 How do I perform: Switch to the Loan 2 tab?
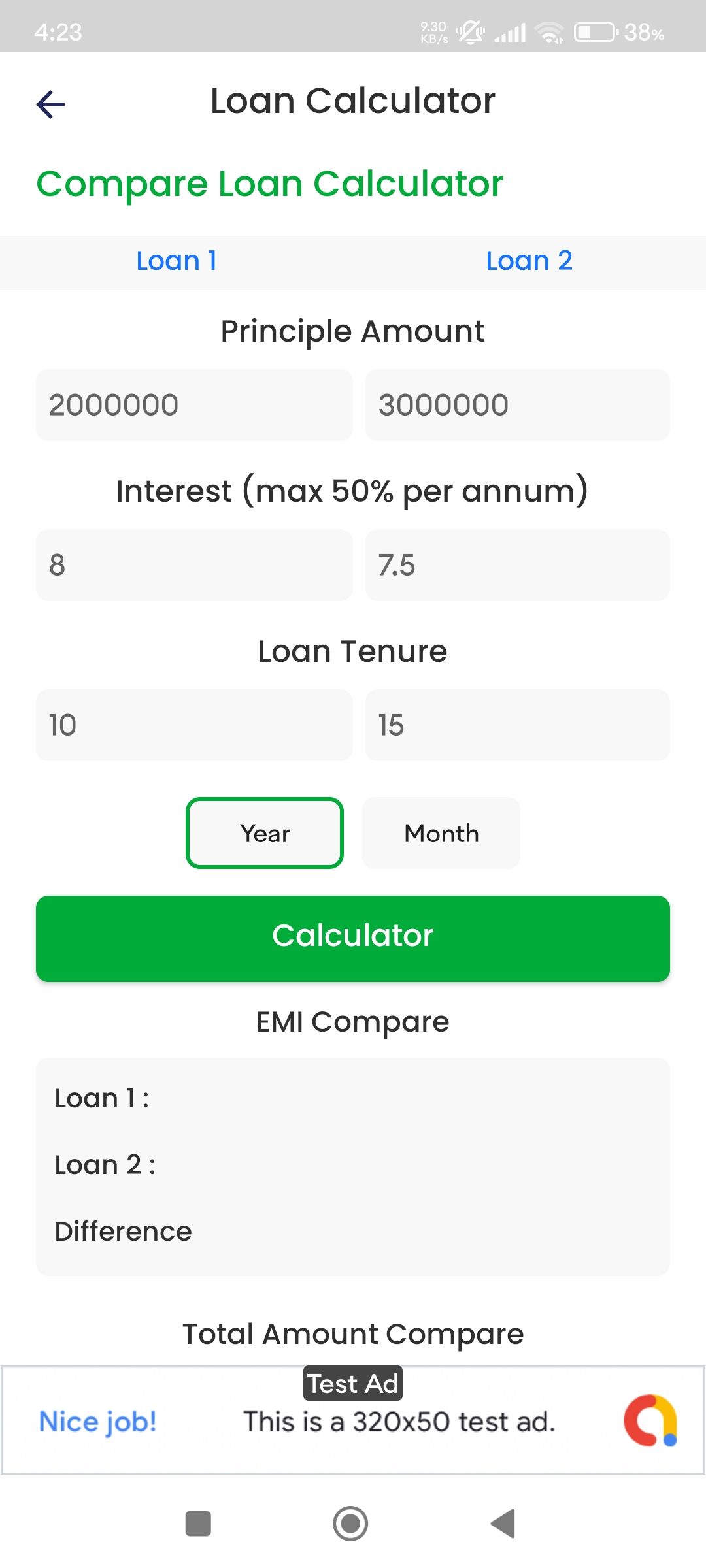(x=529, y=261)
